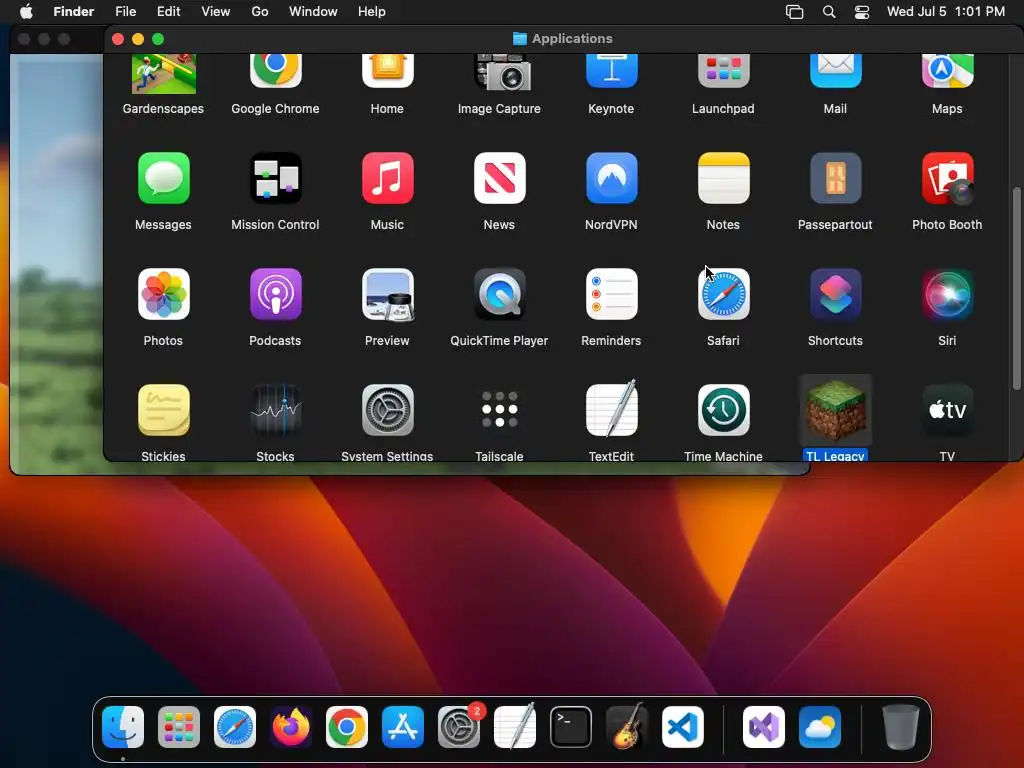This screenshot has height=768, width=1024.
Task: Select the Stocks app icon
Action: click(276, 410)
